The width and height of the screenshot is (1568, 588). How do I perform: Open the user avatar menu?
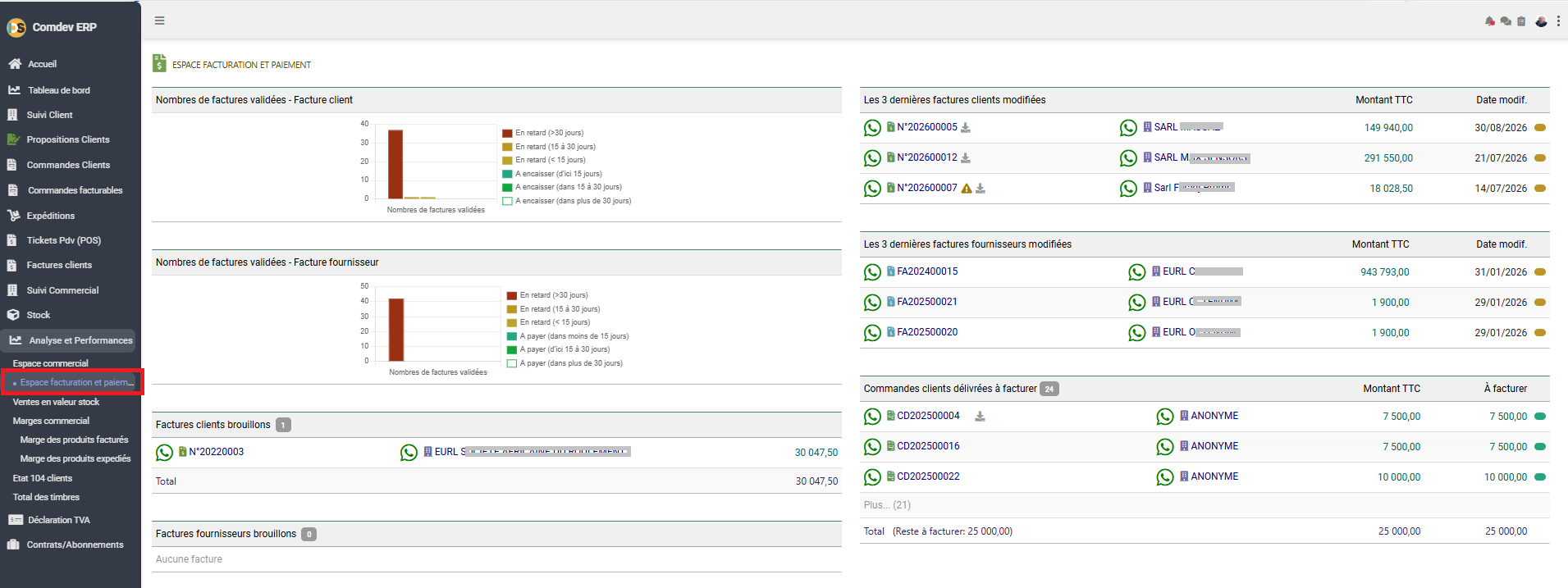click(1542, 21)
